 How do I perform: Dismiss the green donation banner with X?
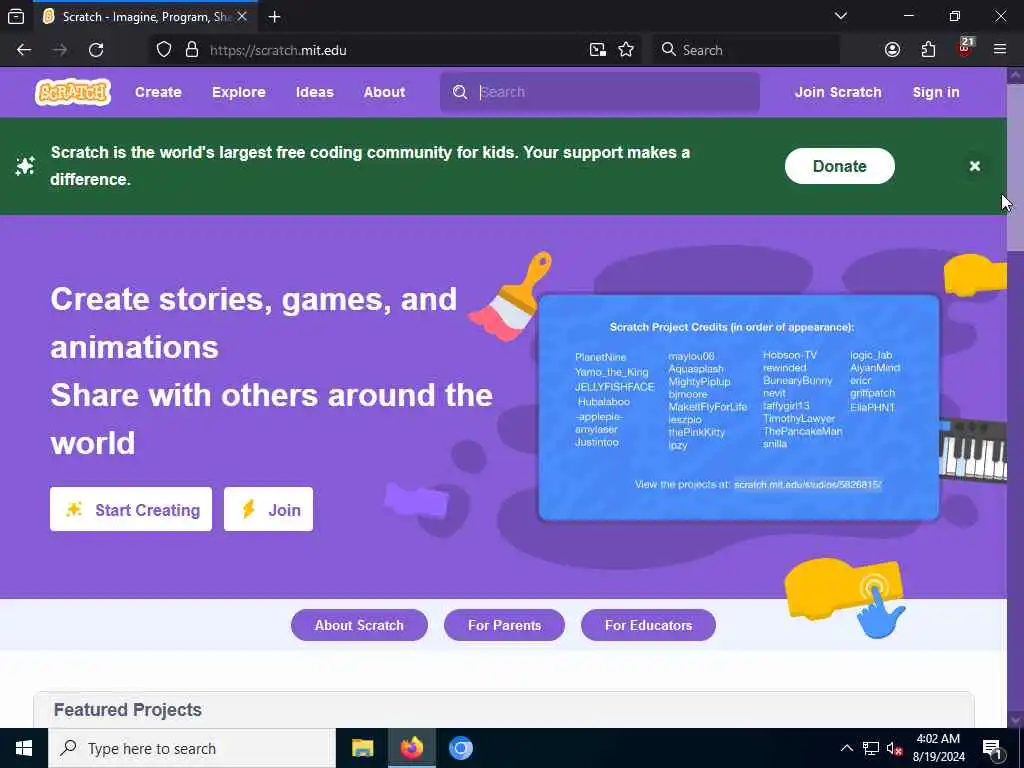[974, 166]
